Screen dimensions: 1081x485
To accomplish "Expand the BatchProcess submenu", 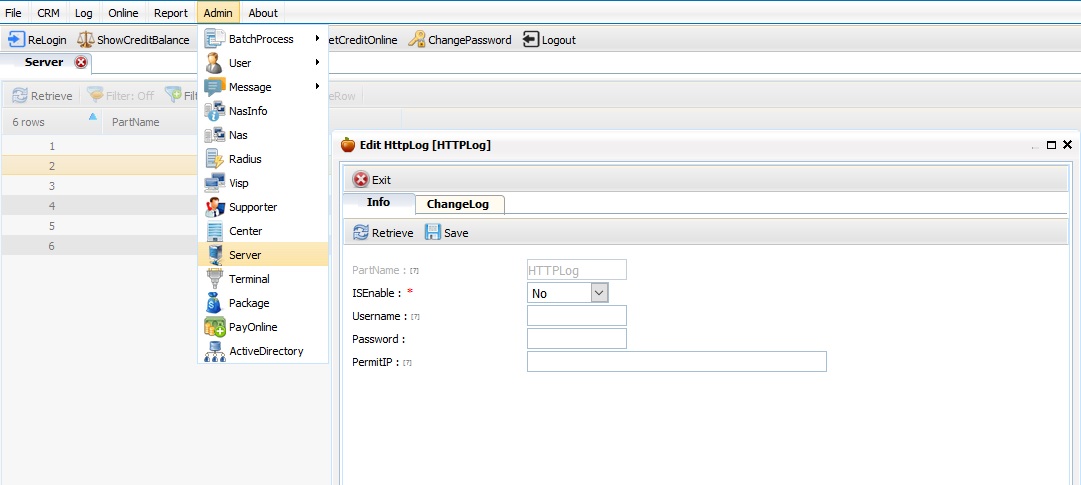I will pyautogui.click(x=263, y=39).
